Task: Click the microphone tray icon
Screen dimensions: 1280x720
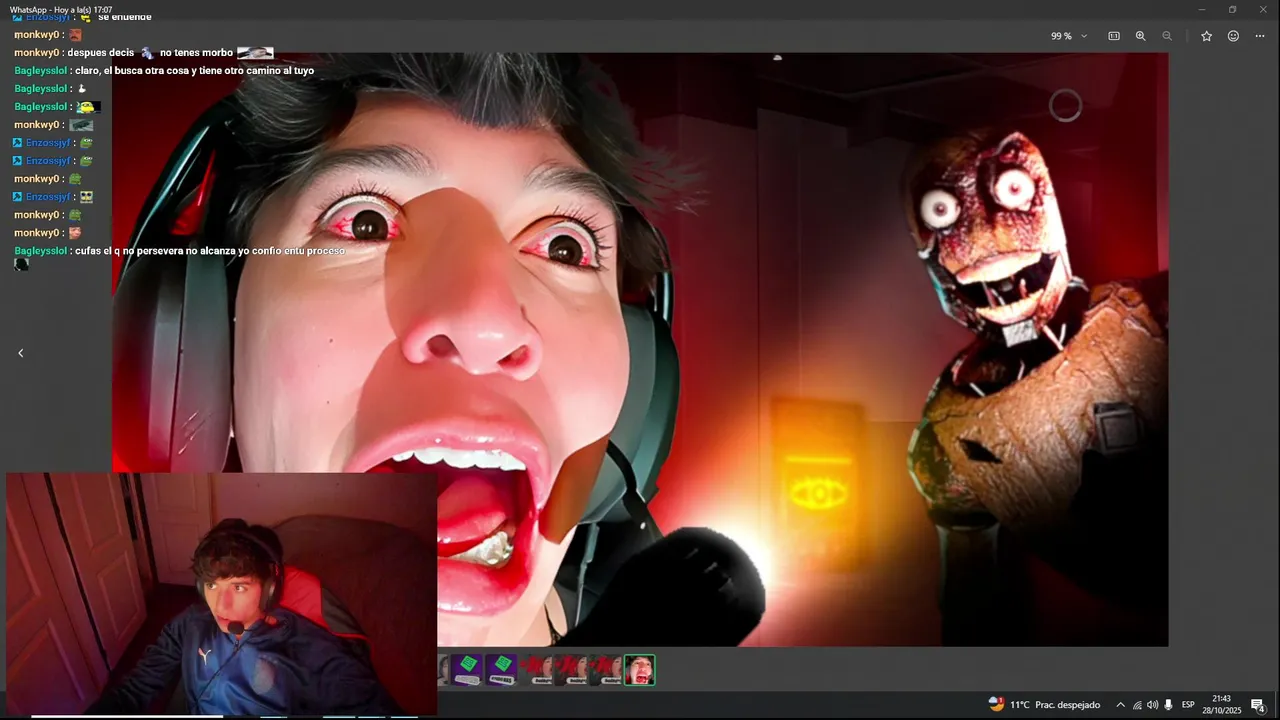Action: click(x=1168, y=705)
